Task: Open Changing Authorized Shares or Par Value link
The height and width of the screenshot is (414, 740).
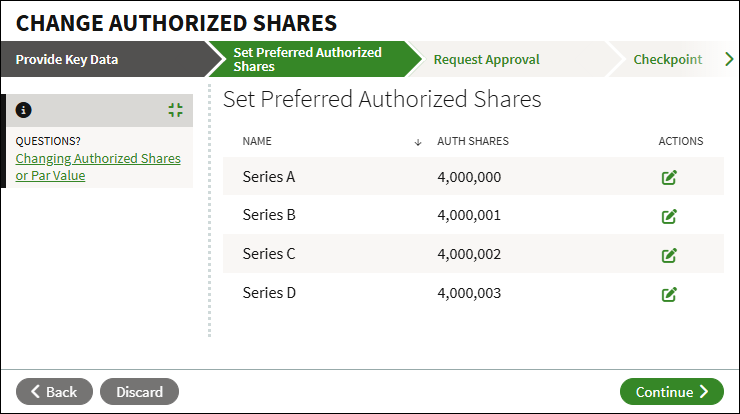Action: click(98, 167)
